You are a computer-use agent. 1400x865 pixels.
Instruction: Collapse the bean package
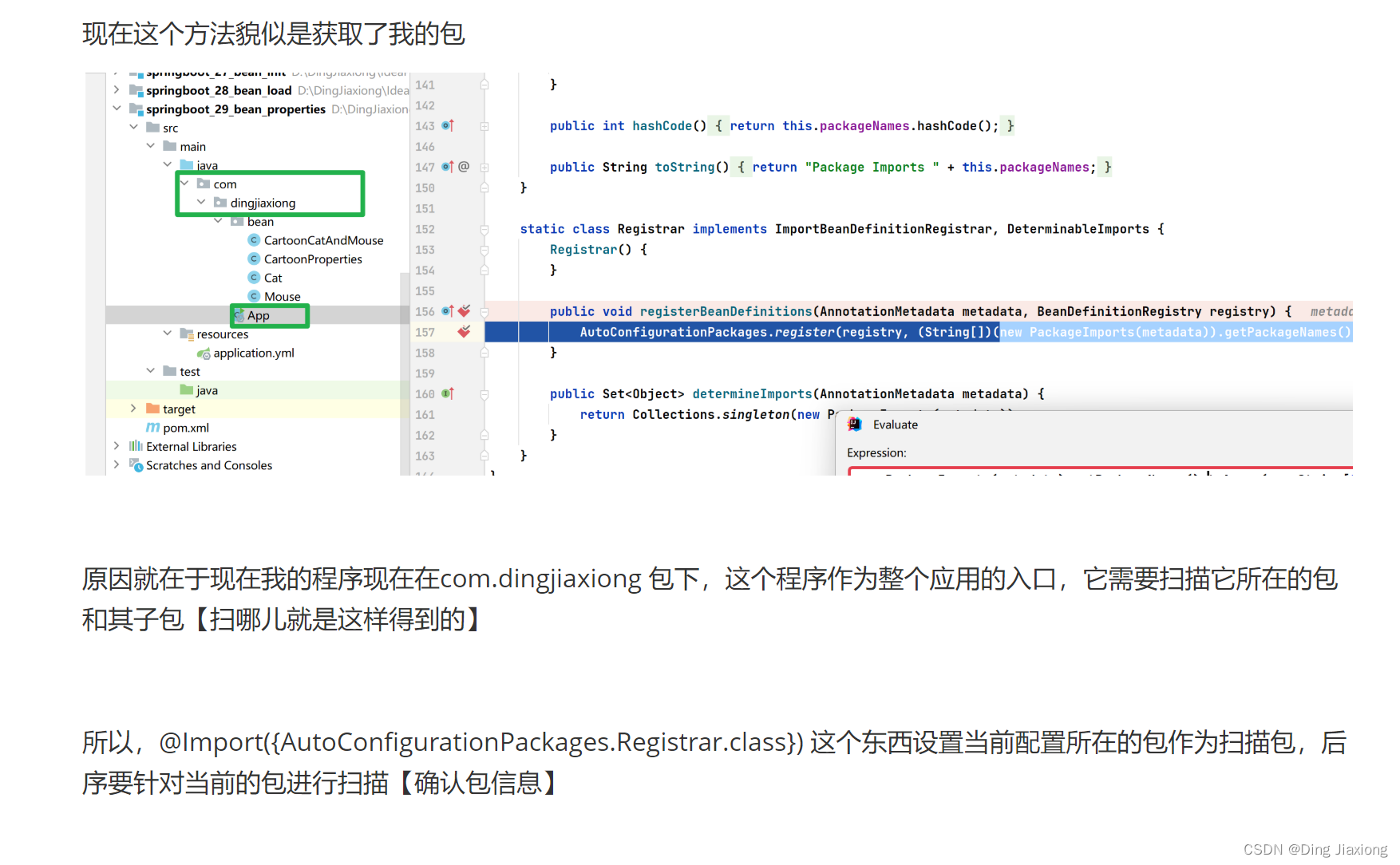[218, 221]
